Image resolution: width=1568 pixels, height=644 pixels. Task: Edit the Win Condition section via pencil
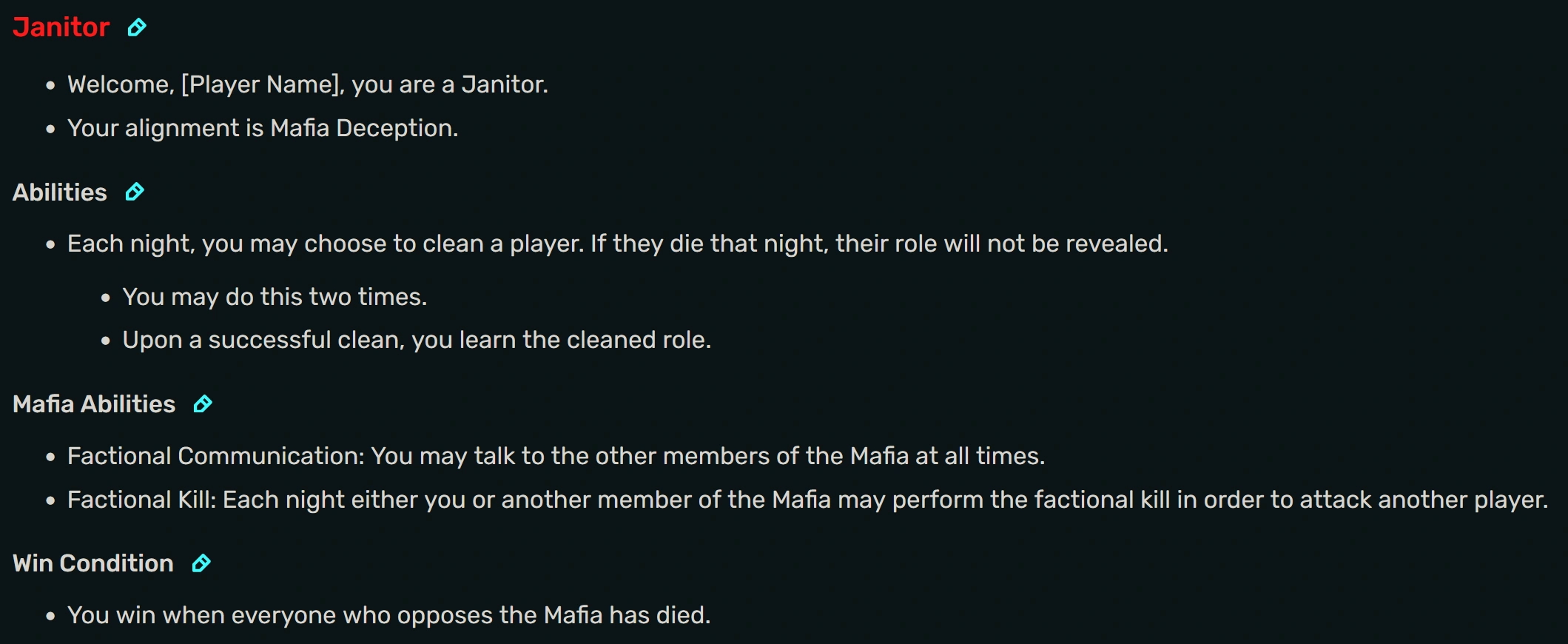201,564
